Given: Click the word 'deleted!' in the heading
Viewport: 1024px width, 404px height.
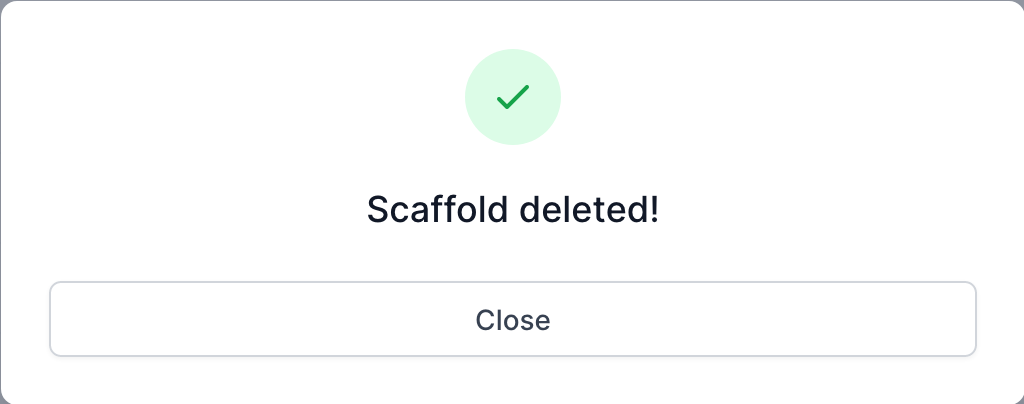Looking at the screenshot, I should pyautogui.click(x=589, y=210).
